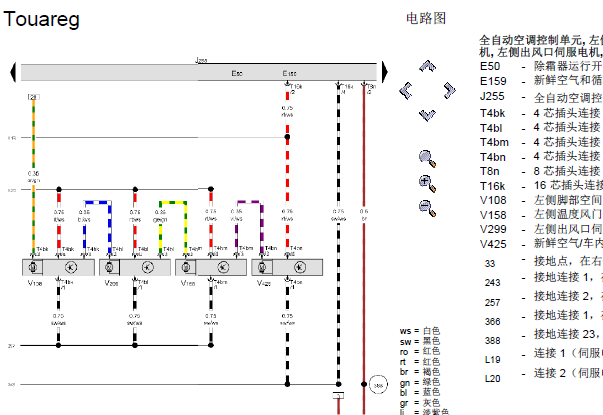603x415 pixels.
Task: Select the 388 ground connection legend entry
Action: [543, 337]
